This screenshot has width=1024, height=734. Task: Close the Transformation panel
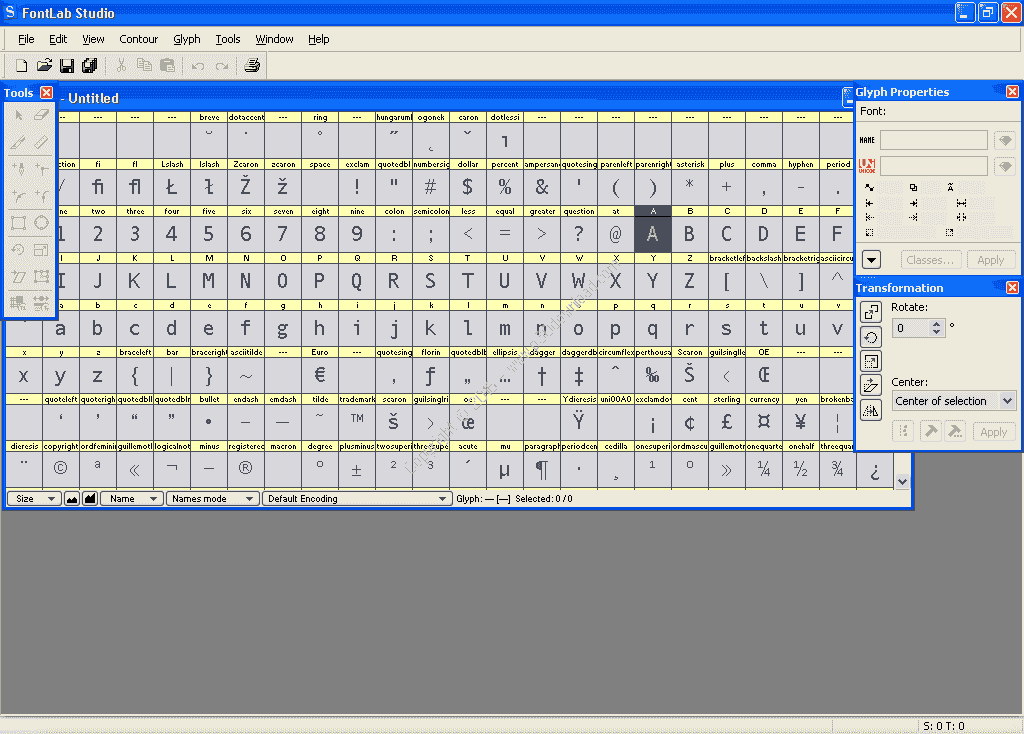[x=1012, y=287]
